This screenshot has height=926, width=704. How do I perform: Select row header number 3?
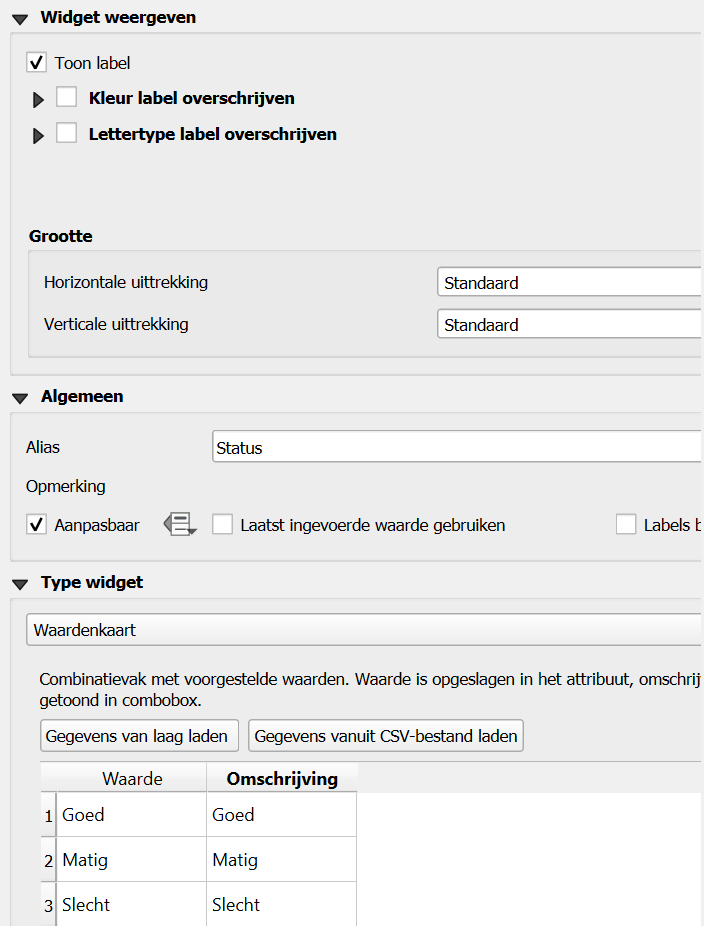click(x=48, y=905)
